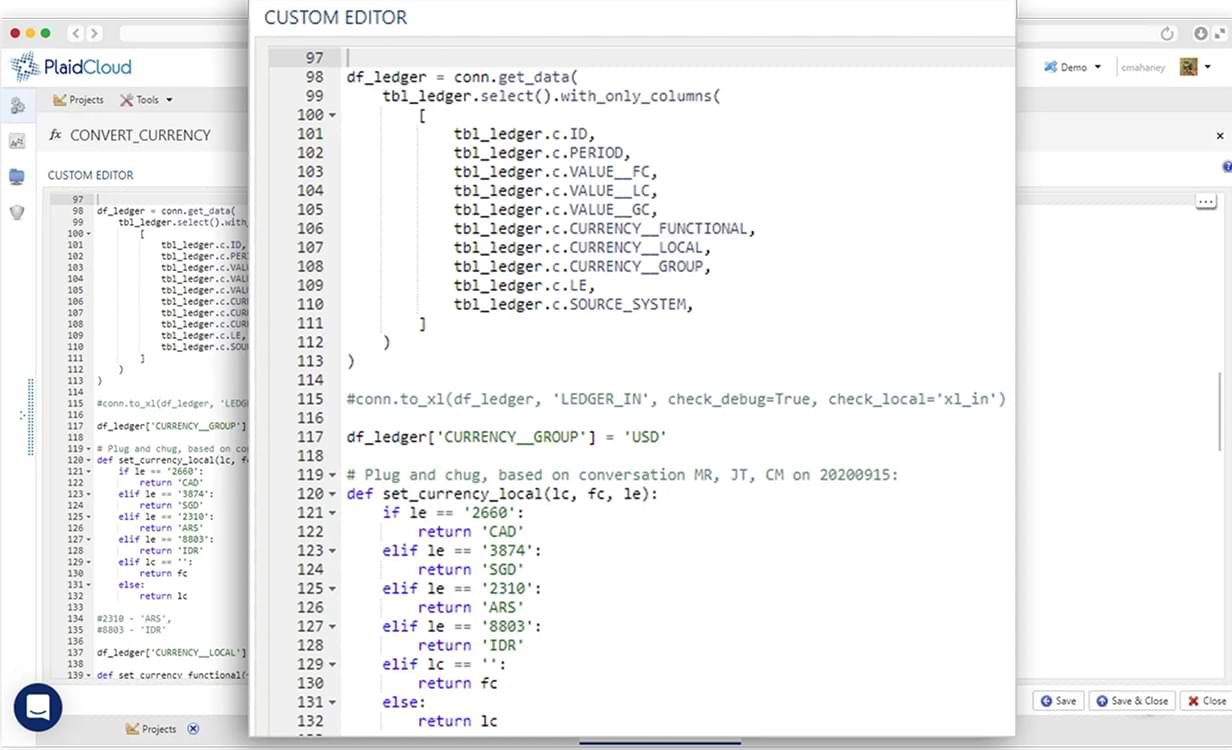Click the browser fullscreen arrows icon
Viewport: 1232px width, 750px height.
[1221, 33]
